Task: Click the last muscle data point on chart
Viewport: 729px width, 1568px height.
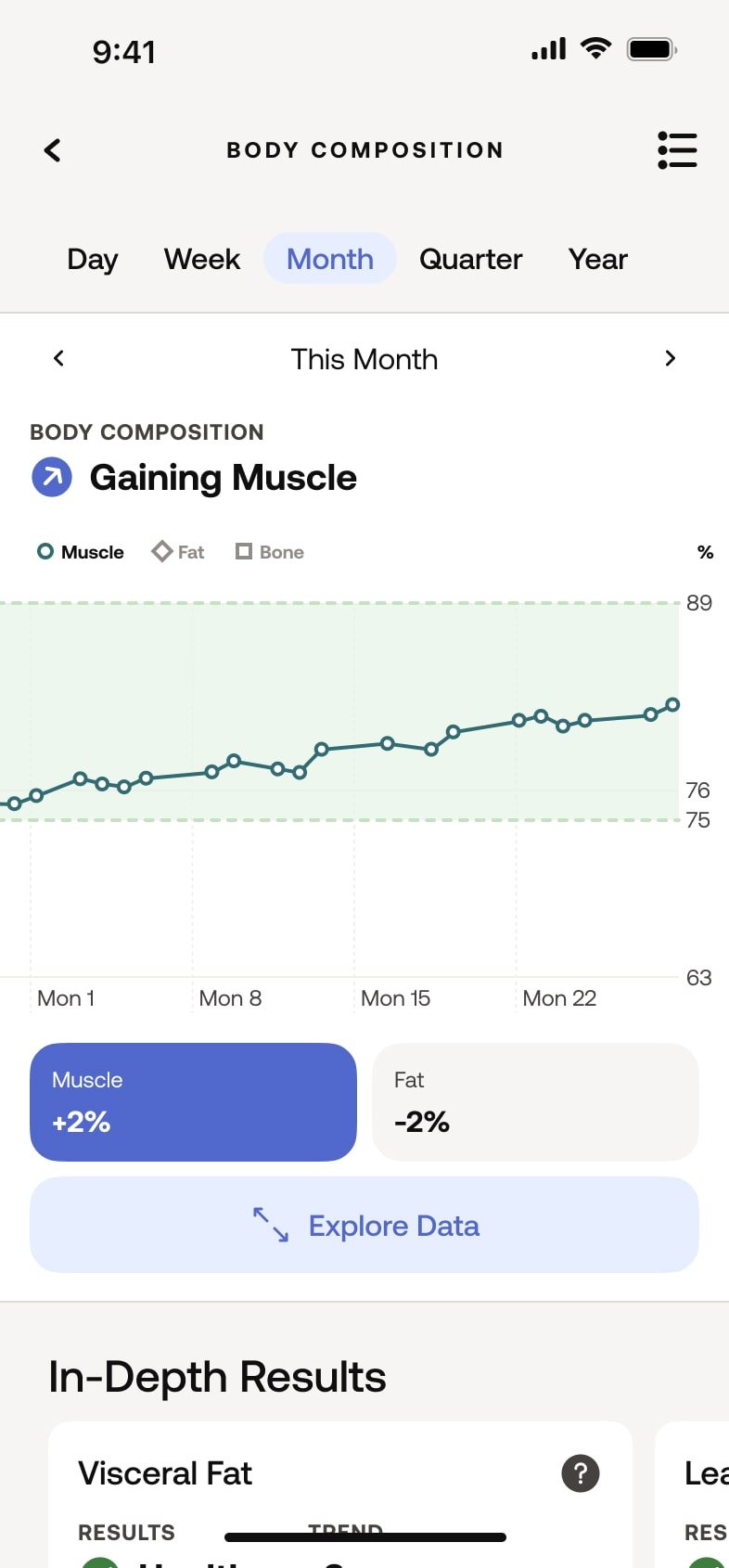Action: (672, 705)
